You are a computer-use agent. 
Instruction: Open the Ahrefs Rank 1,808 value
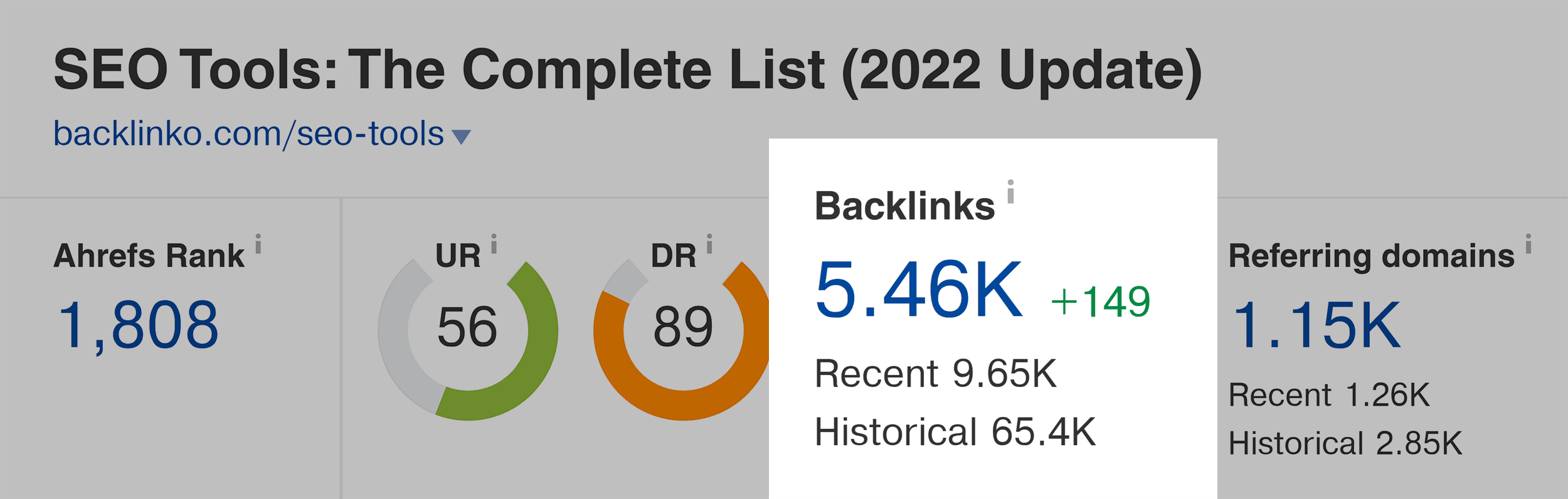pyautogui.click(x=138, y=325)
